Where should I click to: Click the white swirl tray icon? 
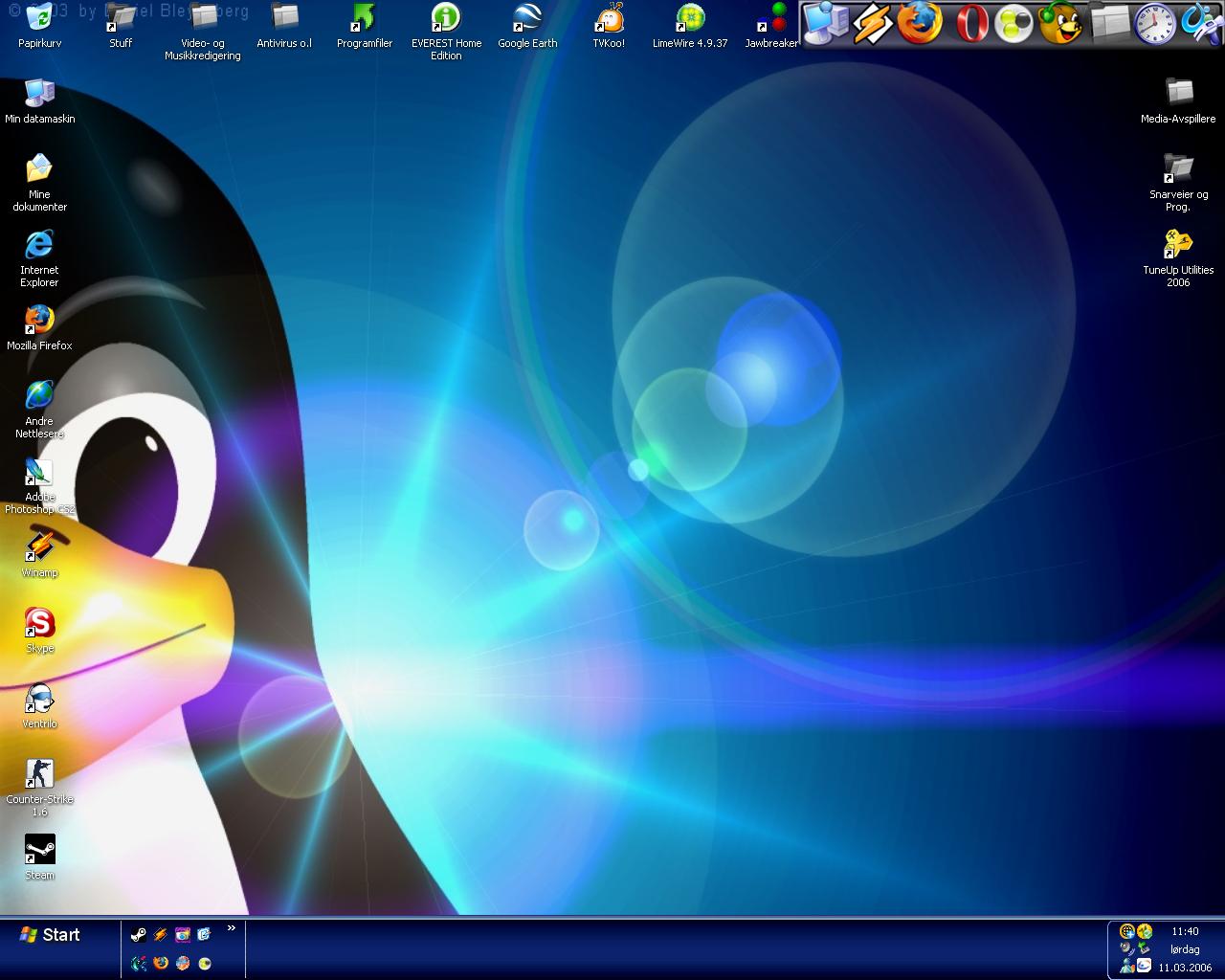pyautogui.click(x=1144, y=965)
